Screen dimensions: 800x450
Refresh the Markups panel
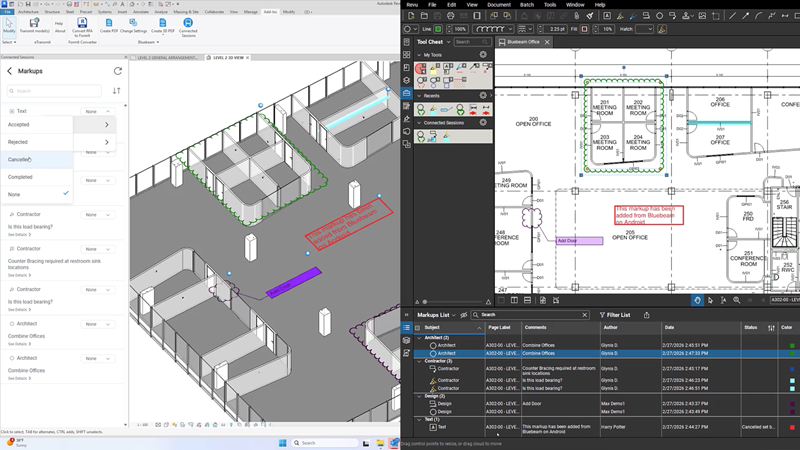[118, 71]
